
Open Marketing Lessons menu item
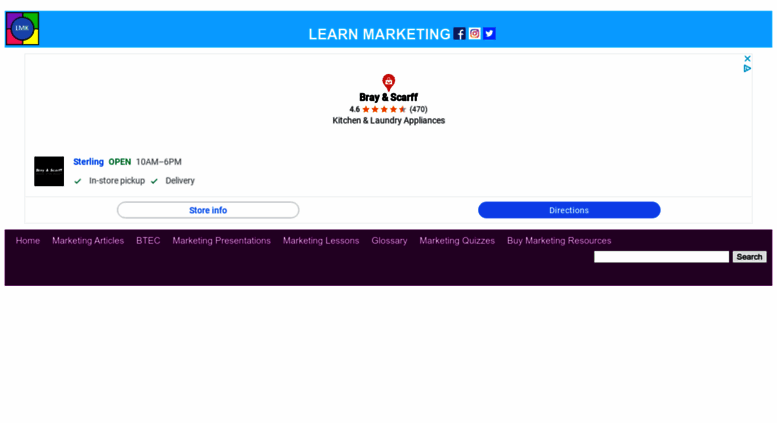(321, 241)
